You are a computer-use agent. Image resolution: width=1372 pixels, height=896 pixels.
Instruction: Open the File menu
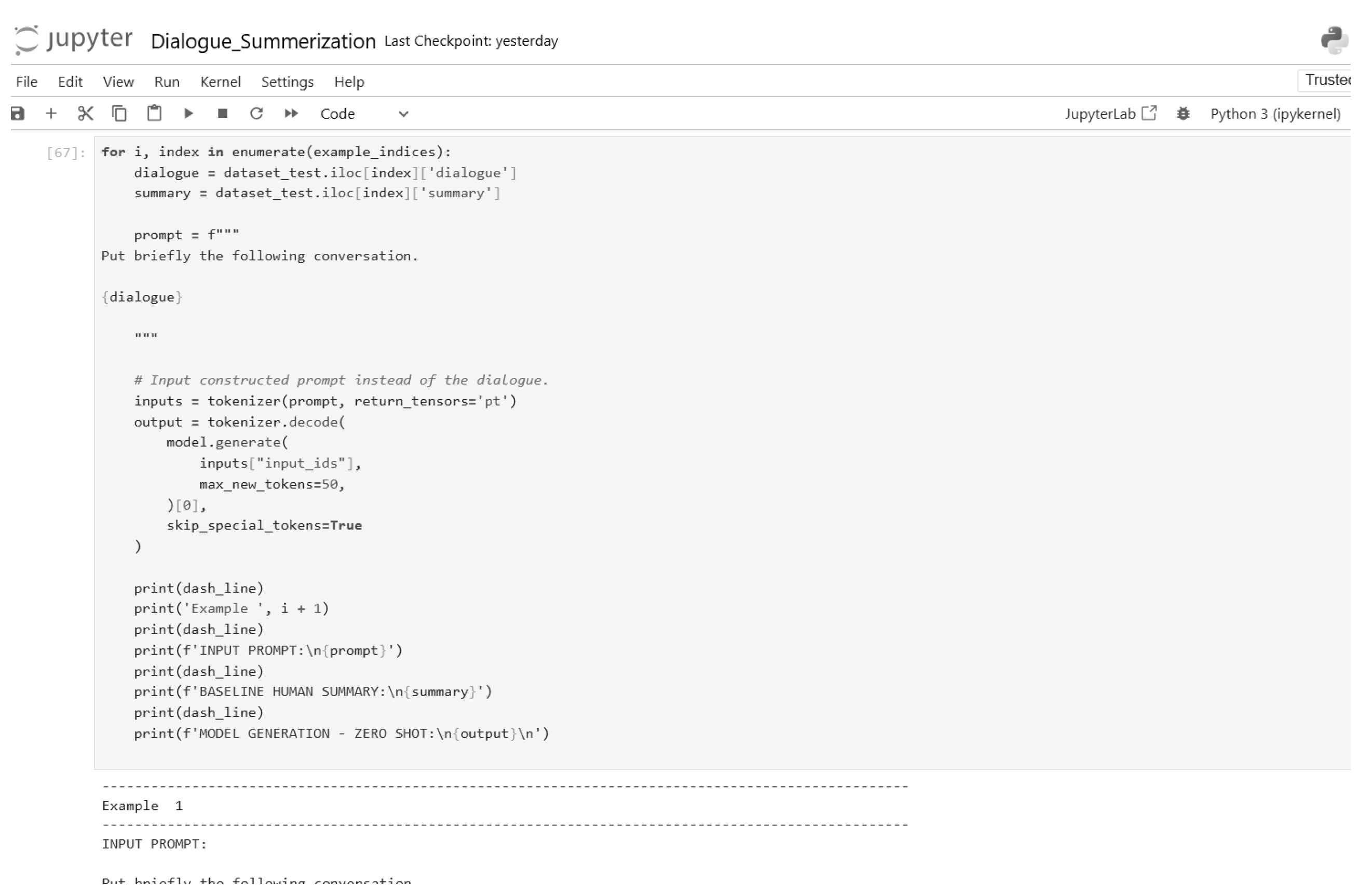point(26,82)
